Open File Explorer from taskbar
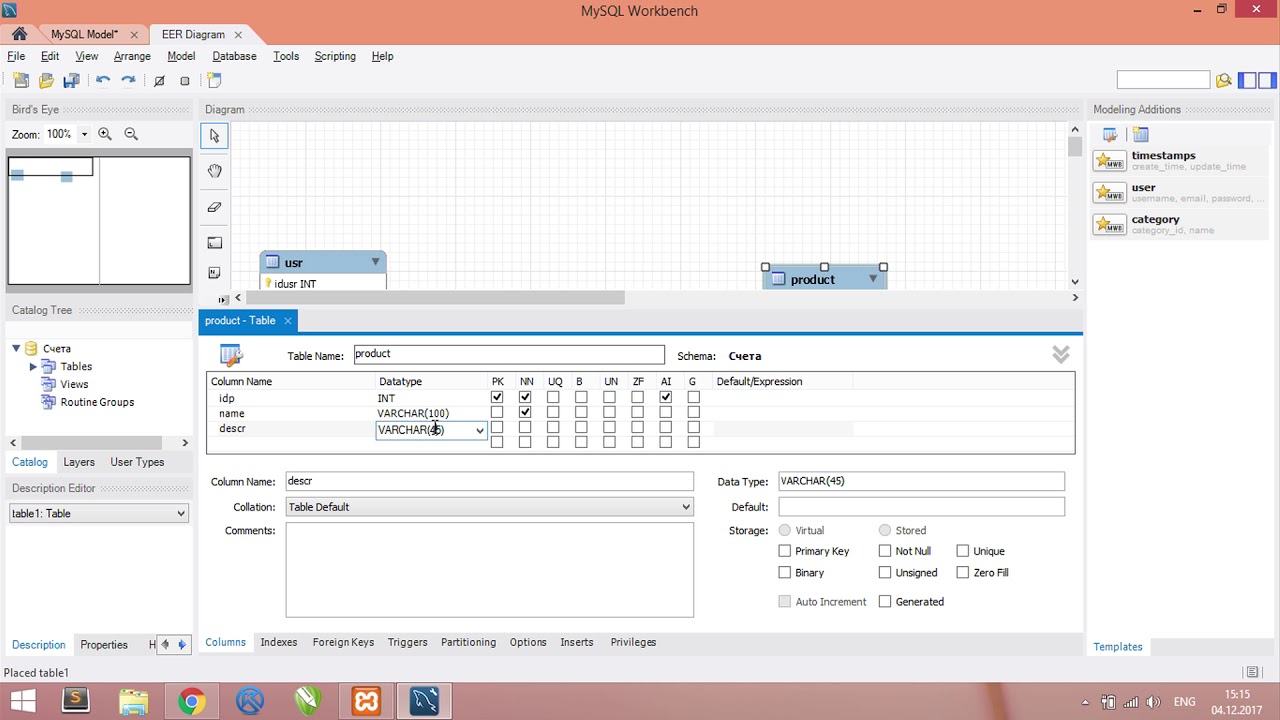The width and height of the screenshot is (1280, 720). 133,701
